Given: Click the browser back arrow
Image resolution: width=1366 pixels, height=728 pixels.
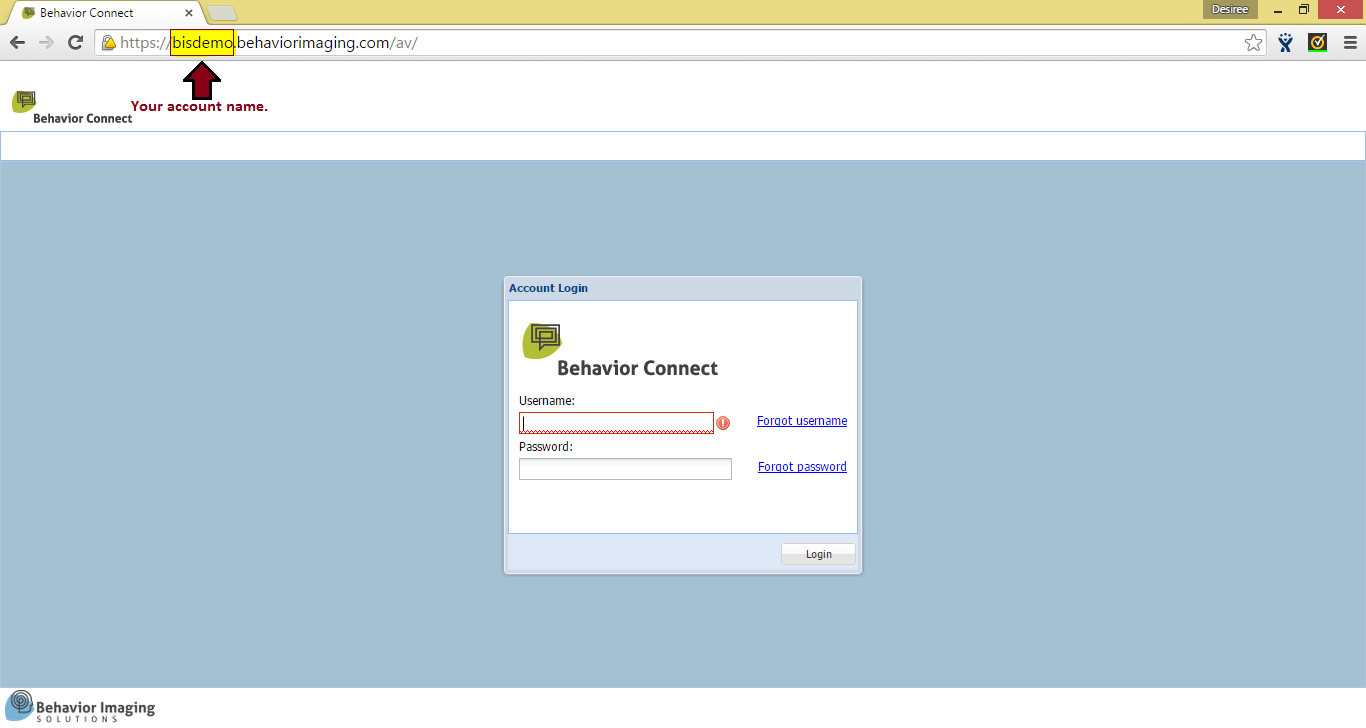Looking at the screenshot, I should [17, 42].
